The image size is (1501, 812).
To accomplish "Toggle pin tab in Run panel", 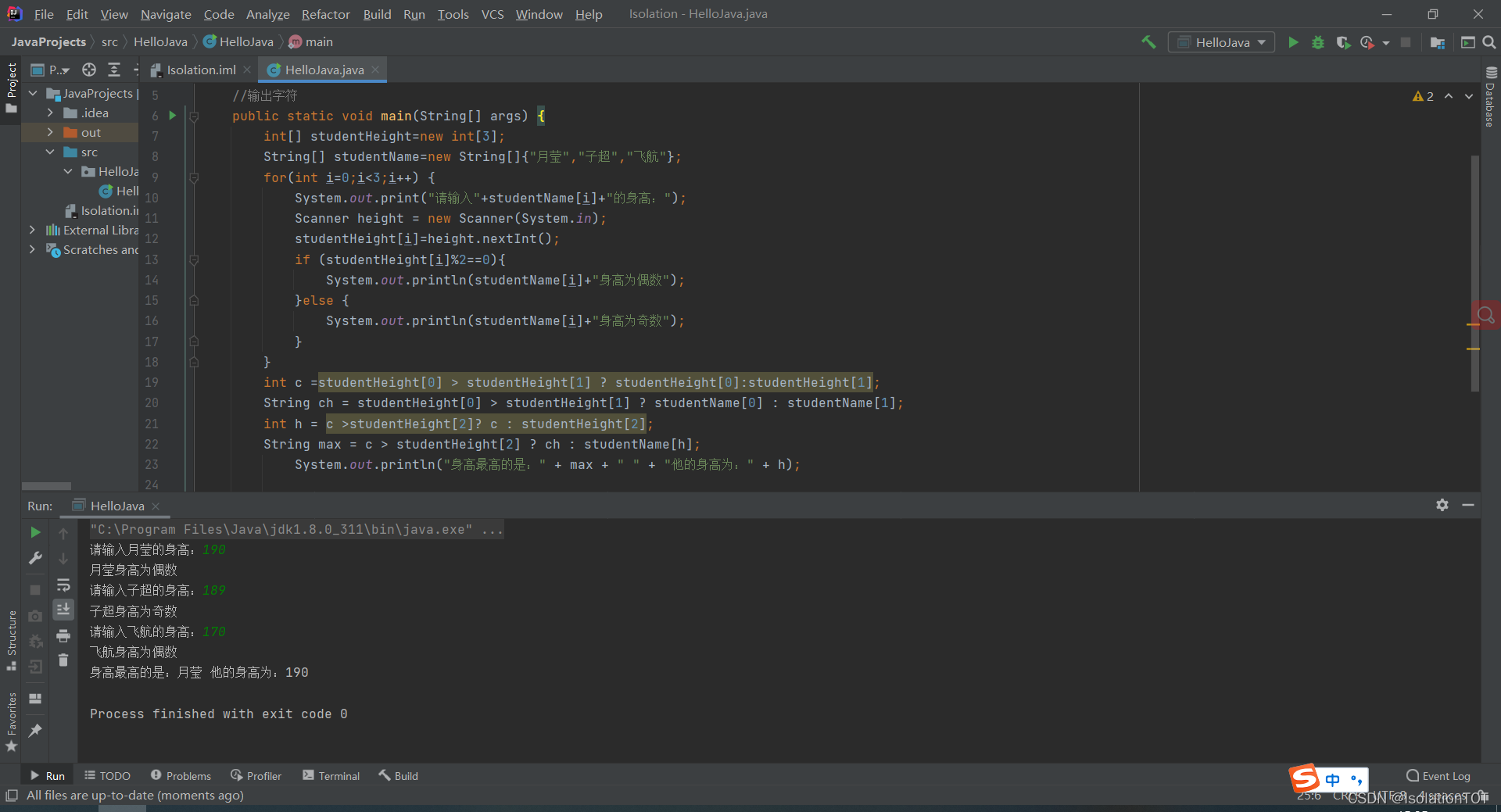I will [x=35, y=730].
